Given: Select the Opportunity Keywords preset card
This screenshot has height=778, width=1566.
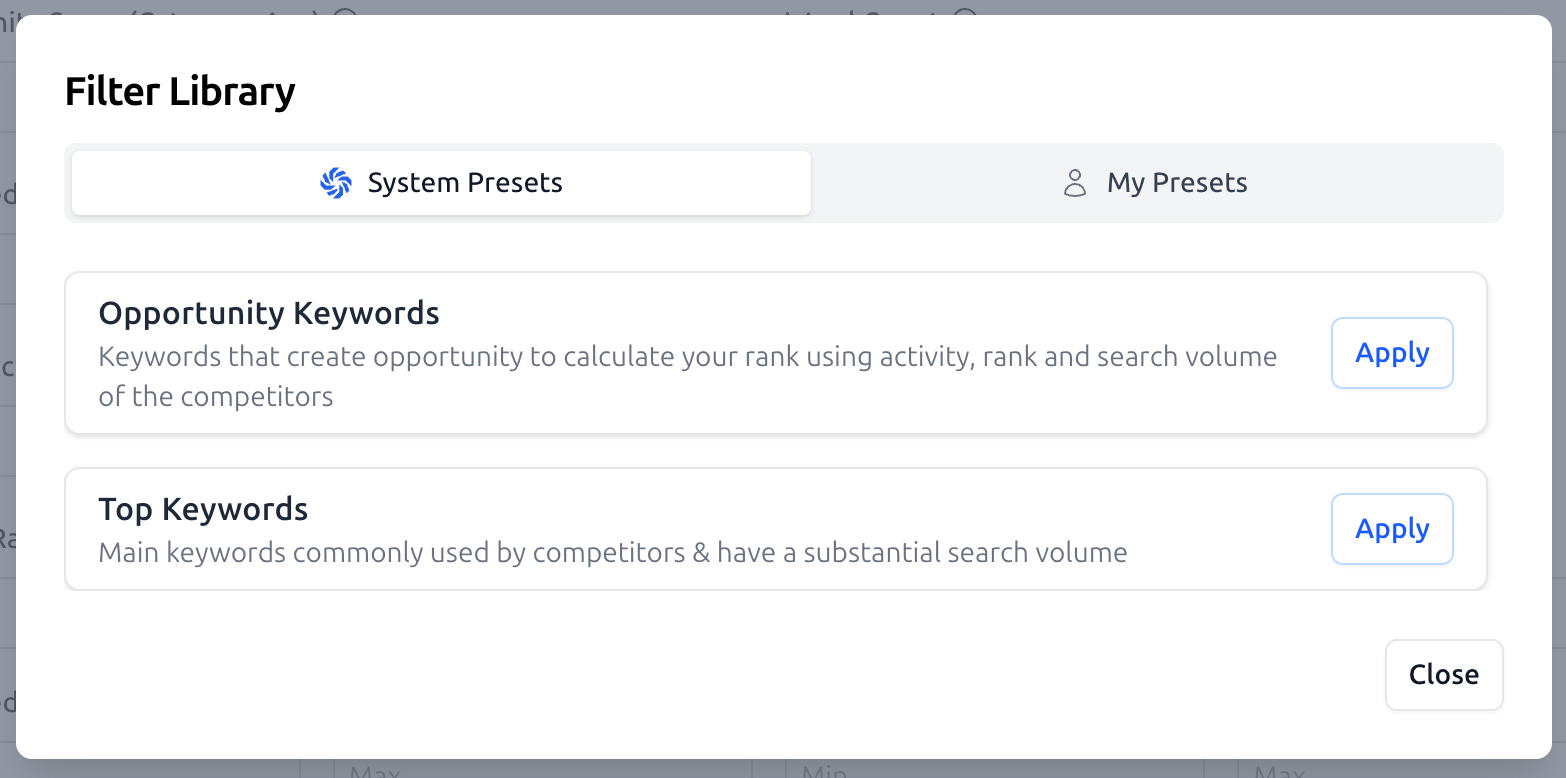Looking at the screenshot, I should click(700, 352).
